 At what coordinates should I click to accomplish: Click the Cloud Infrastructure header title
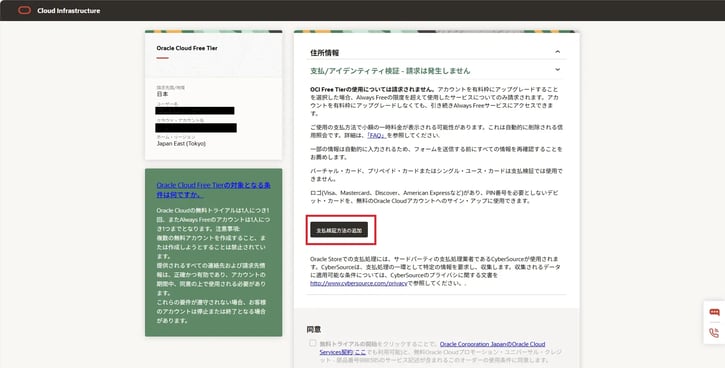(68, 11)
